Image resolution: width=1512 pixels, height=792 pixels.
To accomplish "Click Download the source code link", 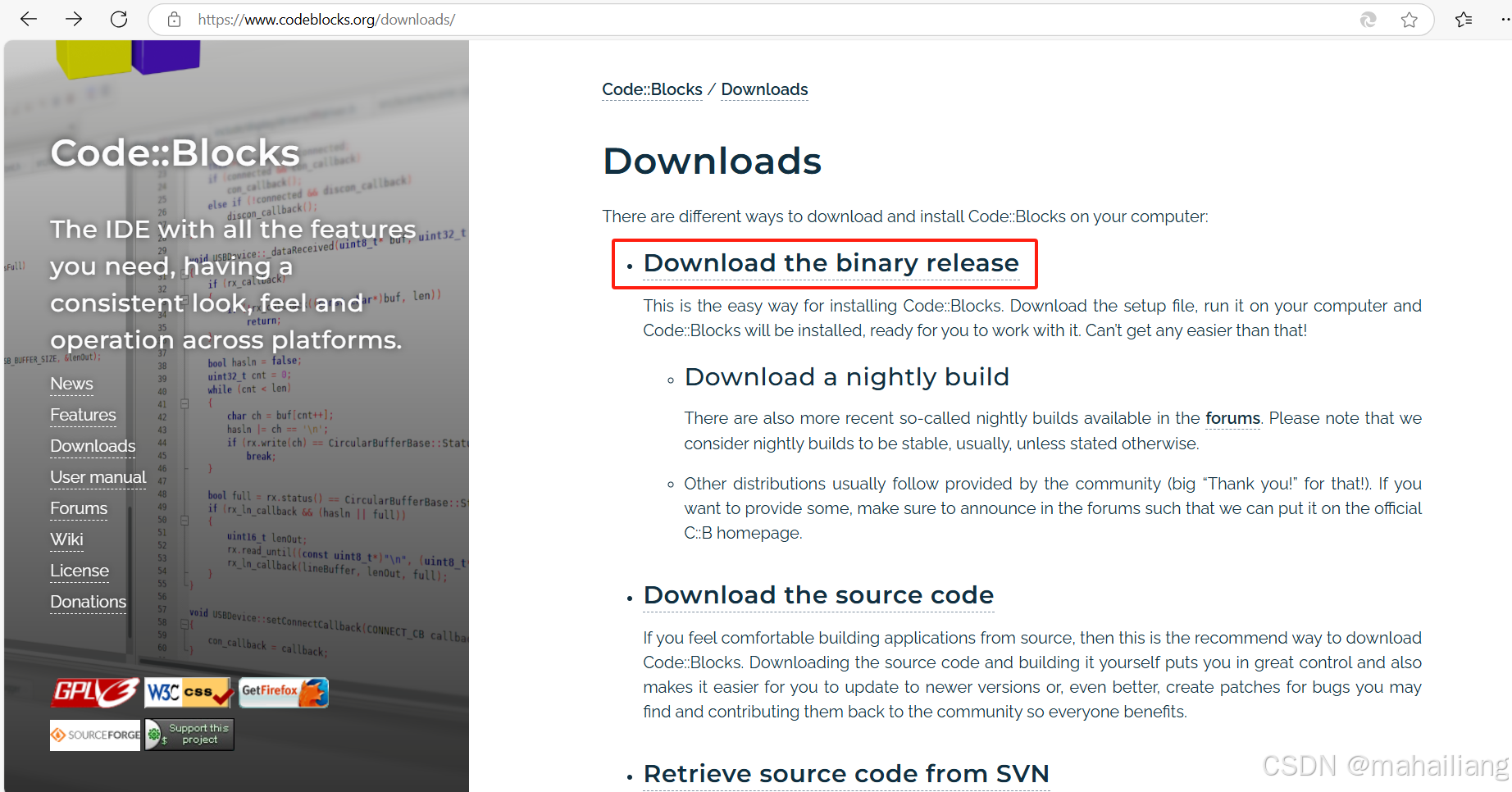I will point(818,595).
